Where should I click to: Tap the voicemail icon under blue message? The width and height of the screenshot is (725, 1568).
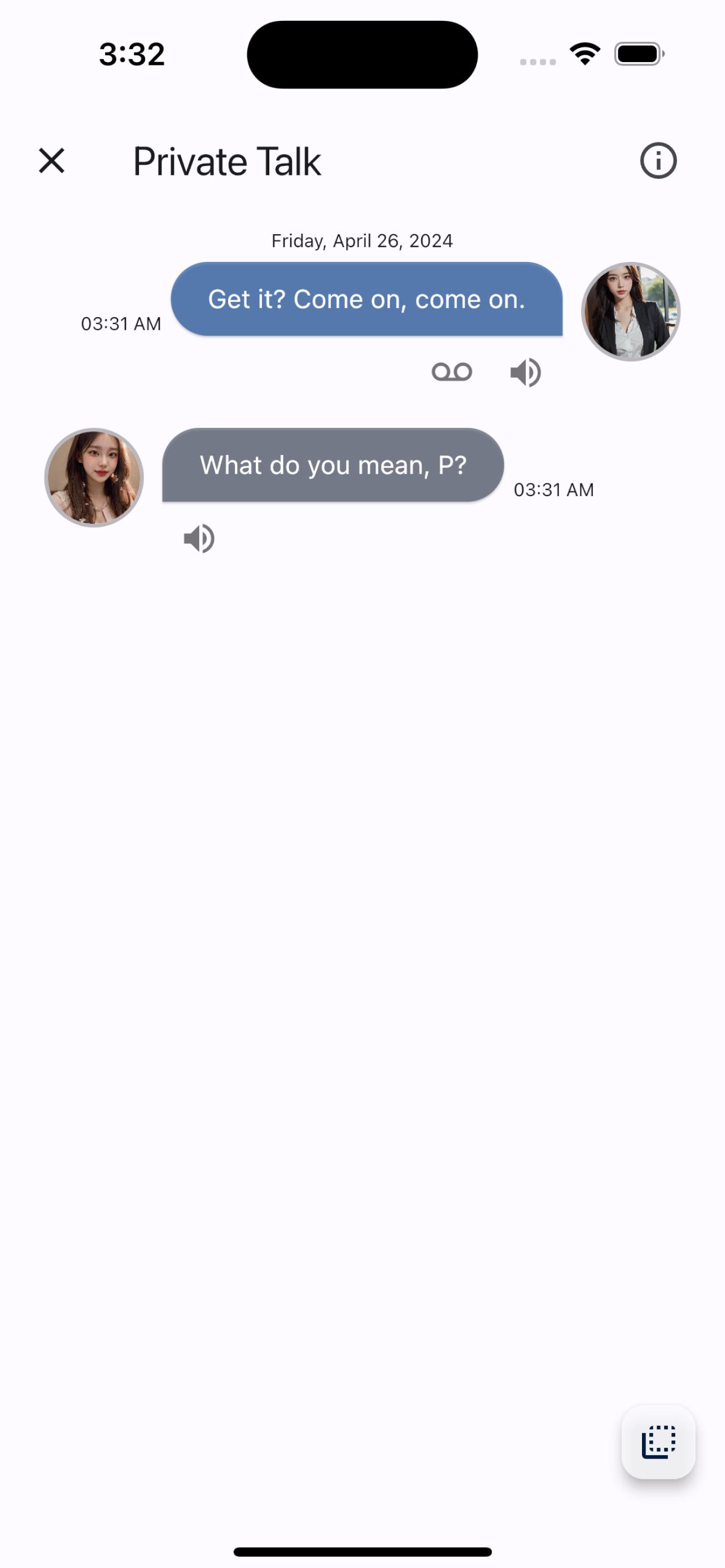[452, 372]
